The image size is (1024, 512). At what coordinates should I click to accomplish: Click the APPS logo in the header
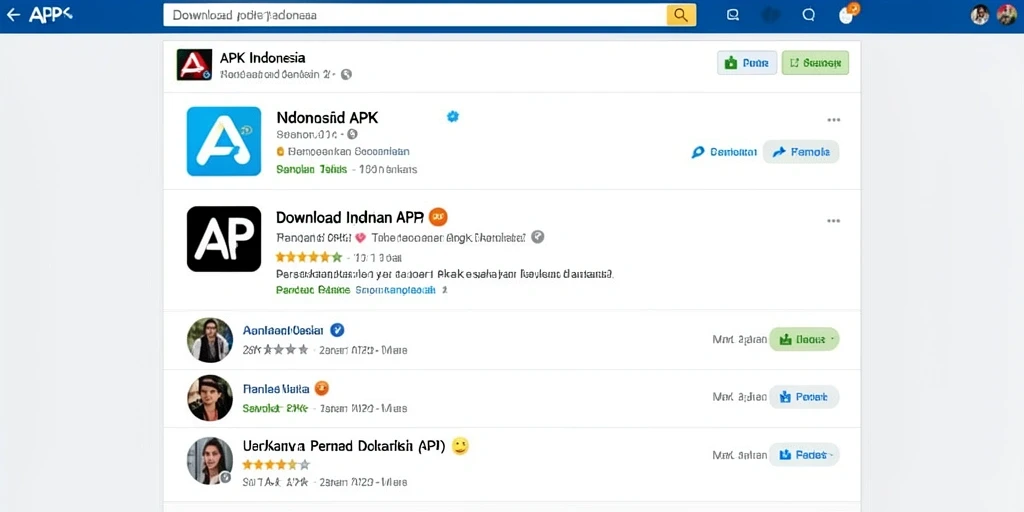(x=51, y=14)
